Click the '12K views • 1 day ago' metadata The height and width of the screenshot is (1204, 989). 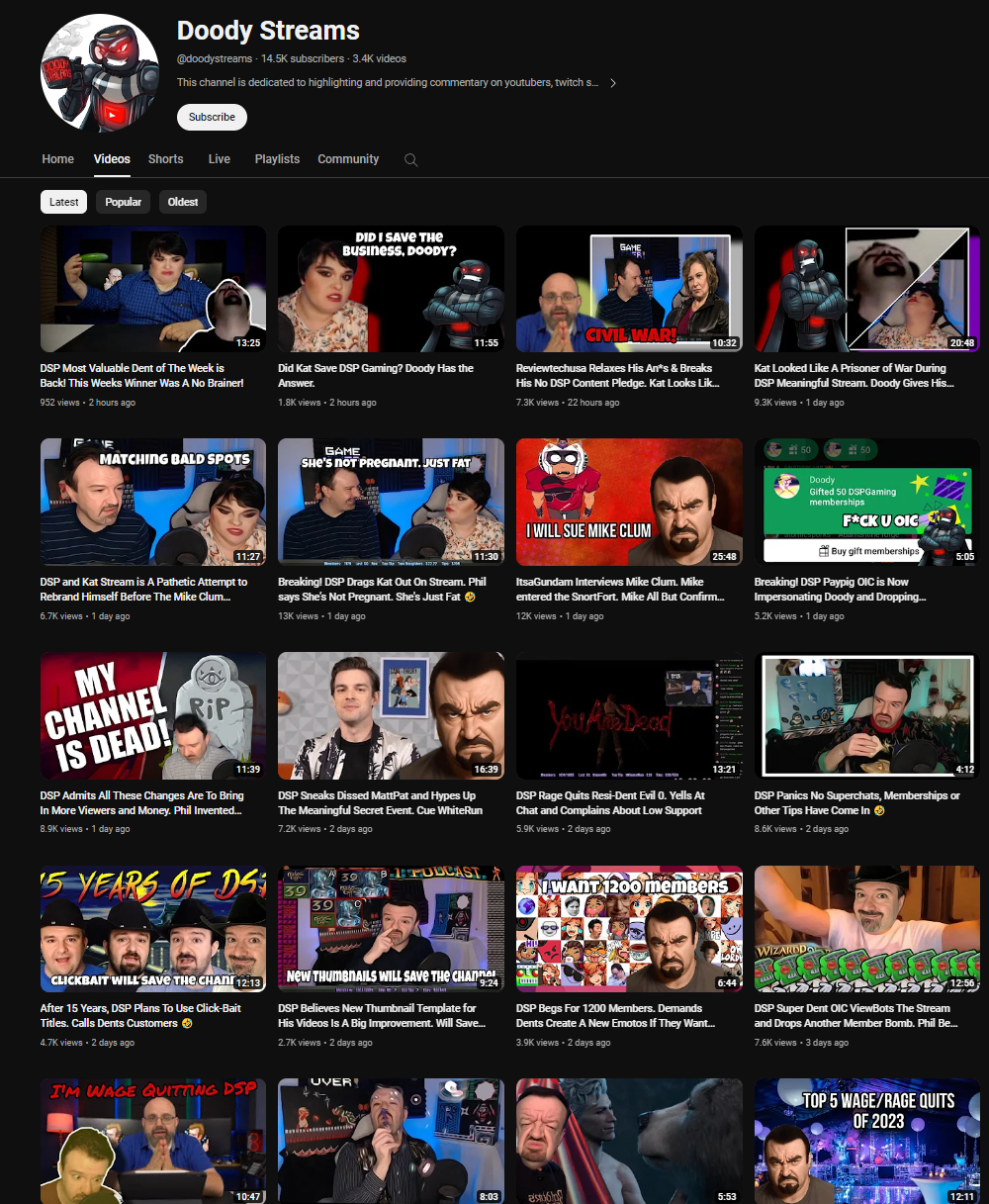(x=560, y=616)
